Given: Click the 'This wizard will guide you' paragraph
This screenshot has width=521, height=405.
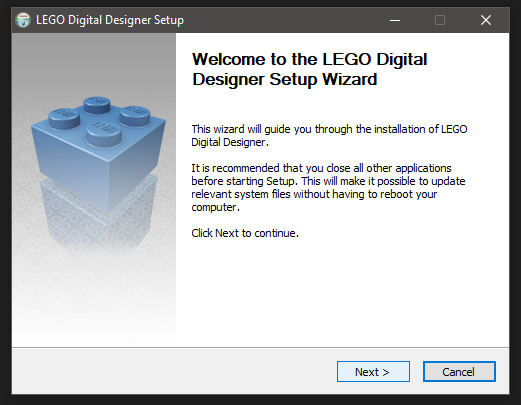Looking at the screenshot, I should pos(329,136).
